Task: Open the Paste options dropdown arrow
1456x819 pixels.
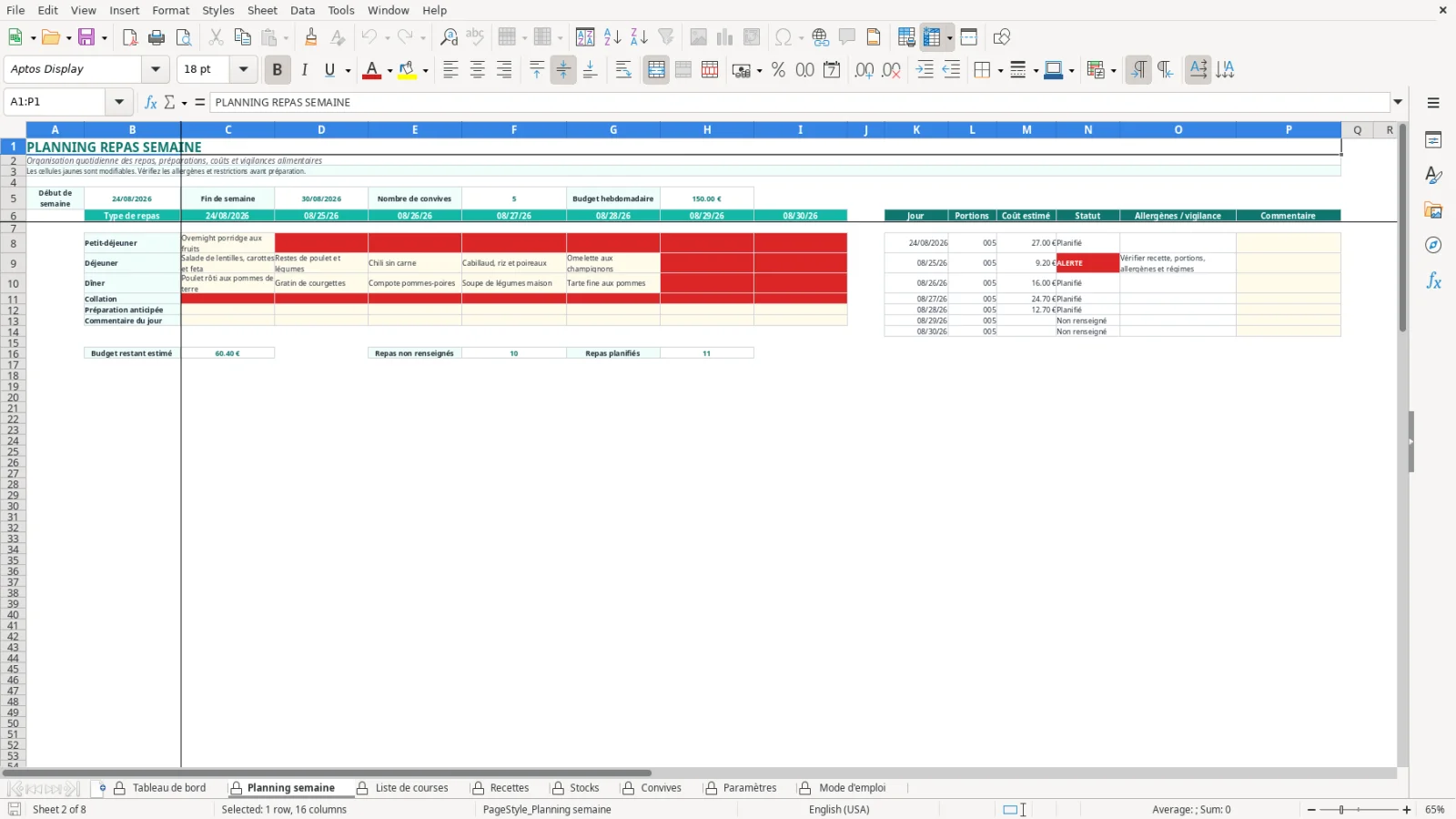Action: click(286, 37)
